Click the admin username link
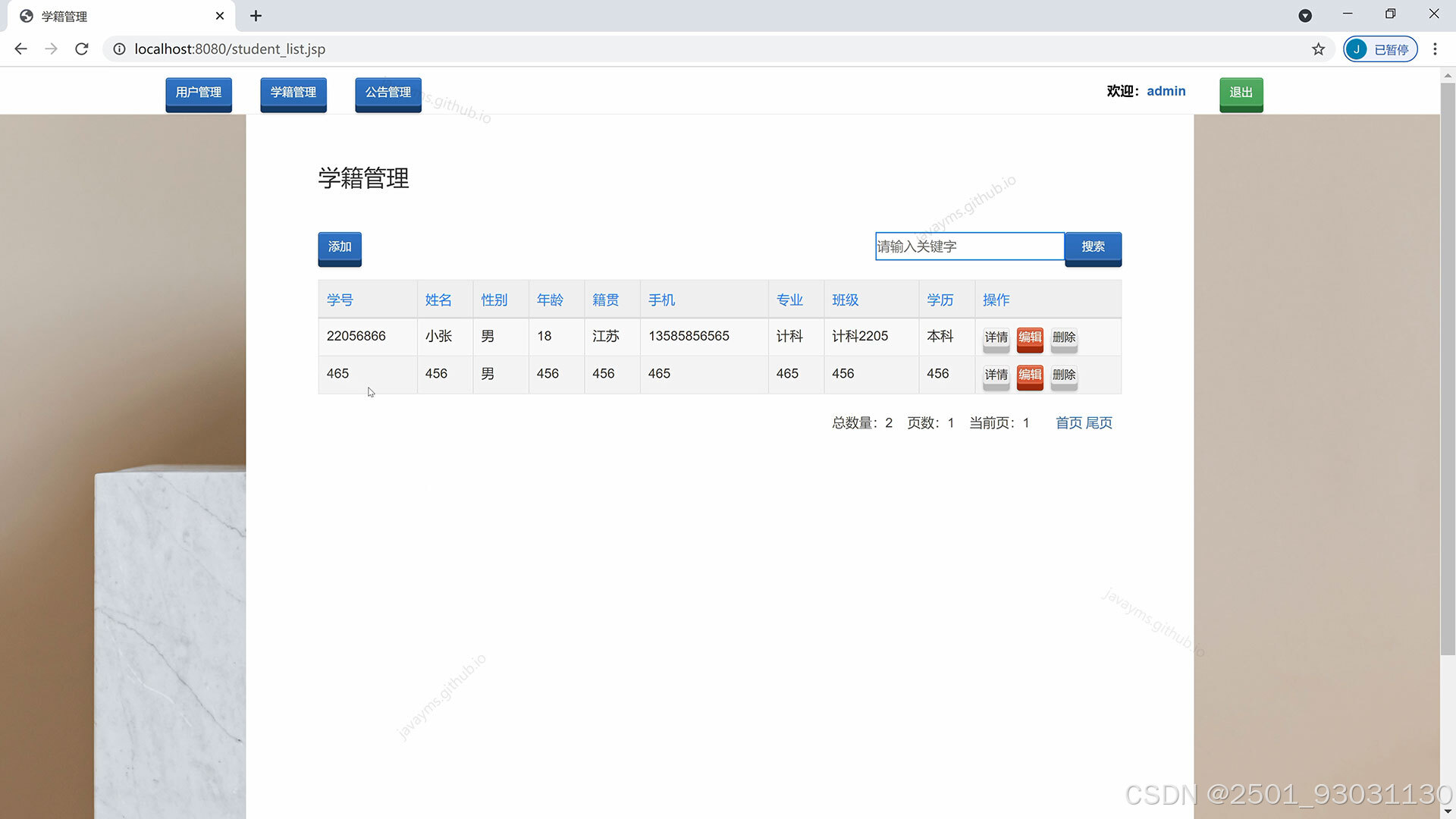 pyautogui.click(x=1166, y=91)
